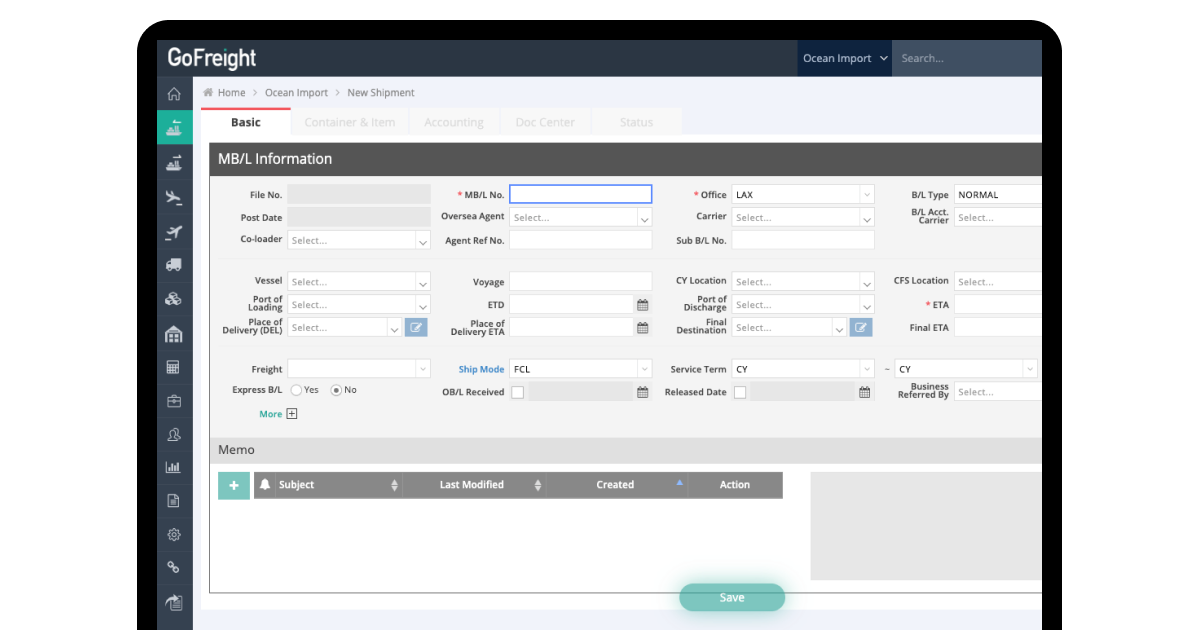
Task: Open the bar chart reports icon
Action: click(x=174, y=467)
